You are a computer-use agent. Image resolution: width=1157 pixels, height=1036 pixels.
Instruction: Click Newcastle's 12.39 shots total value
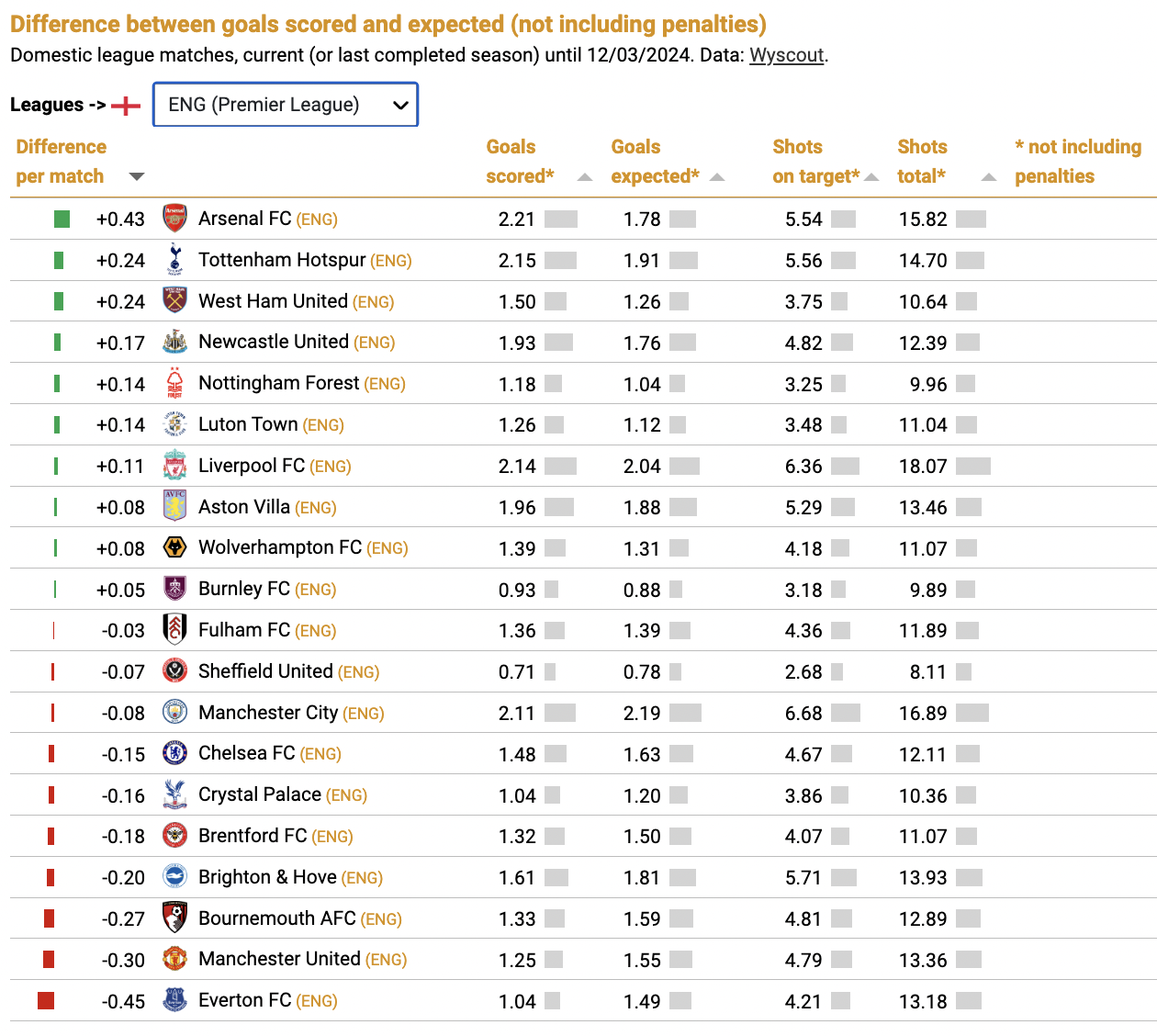pyautogui.click(x=923, y=343)
